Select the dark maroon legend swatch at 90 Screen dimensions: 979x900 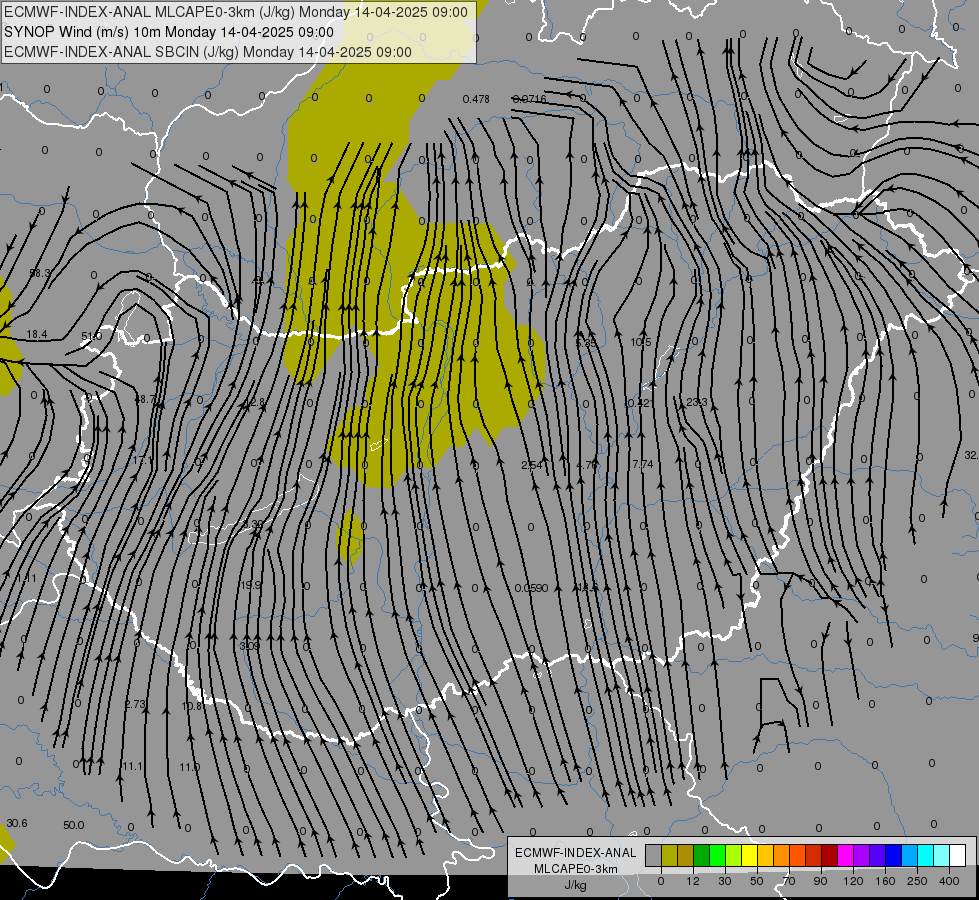830,856
